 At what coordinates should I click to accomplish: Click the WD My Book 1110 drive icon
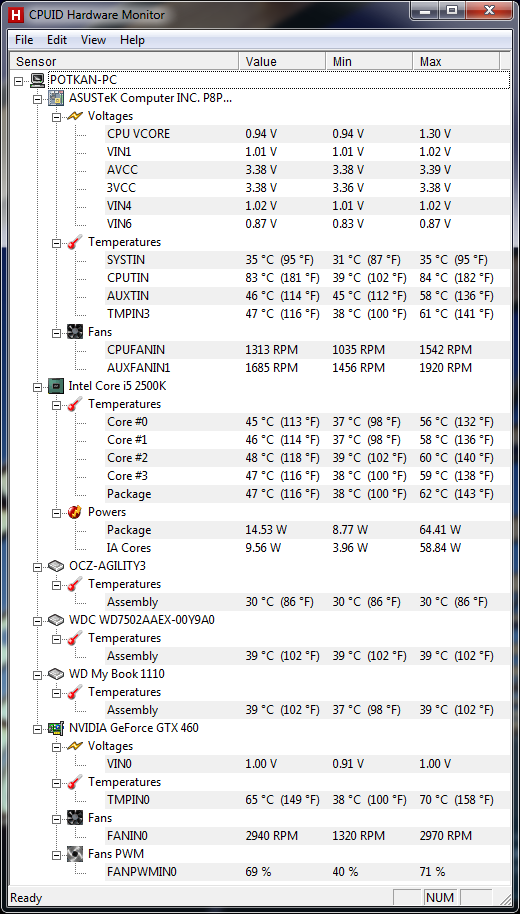click(56, 674)
